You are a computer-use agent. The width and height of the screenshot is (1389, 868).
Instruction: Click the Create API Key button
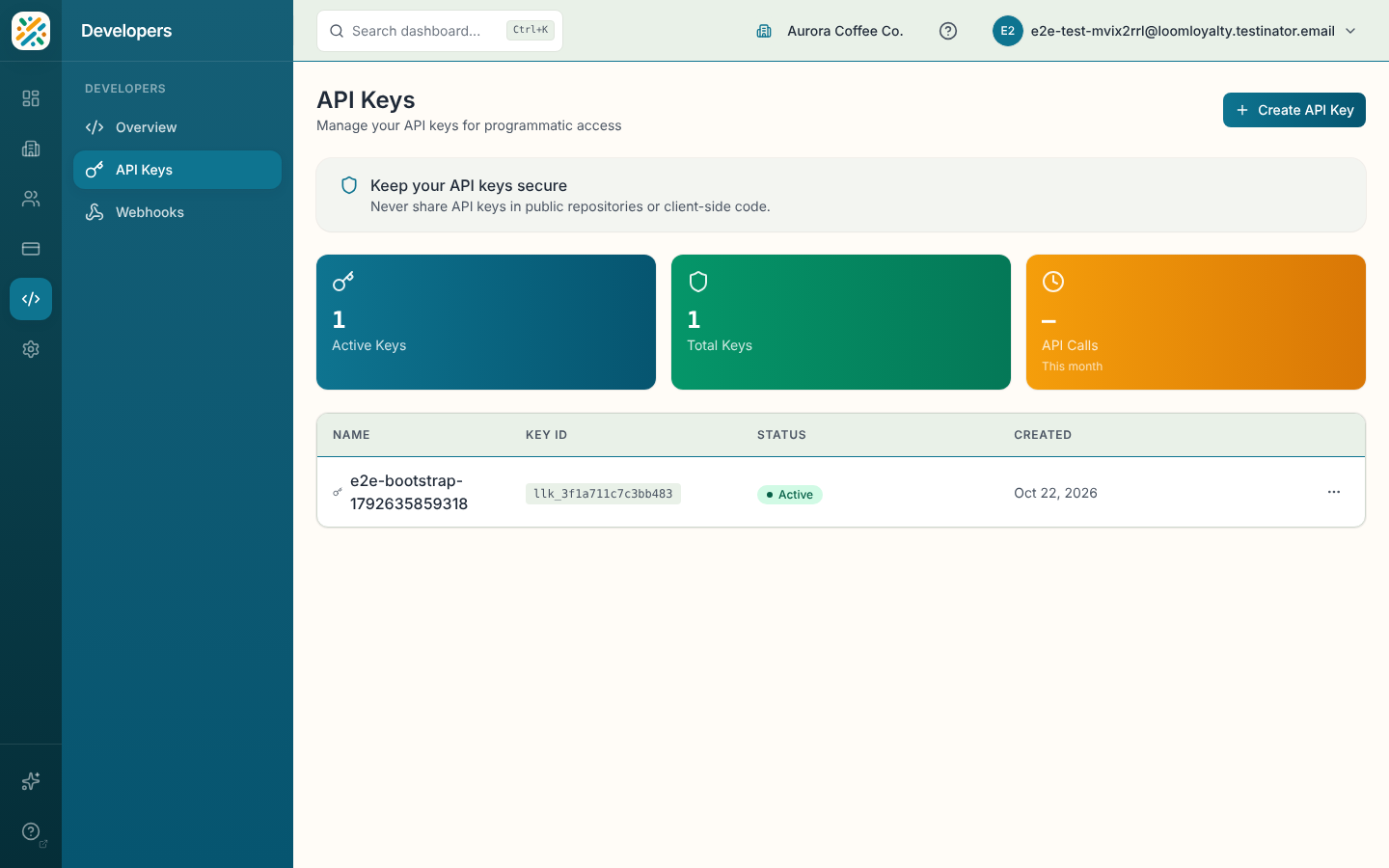click(x=1294, y=110)
